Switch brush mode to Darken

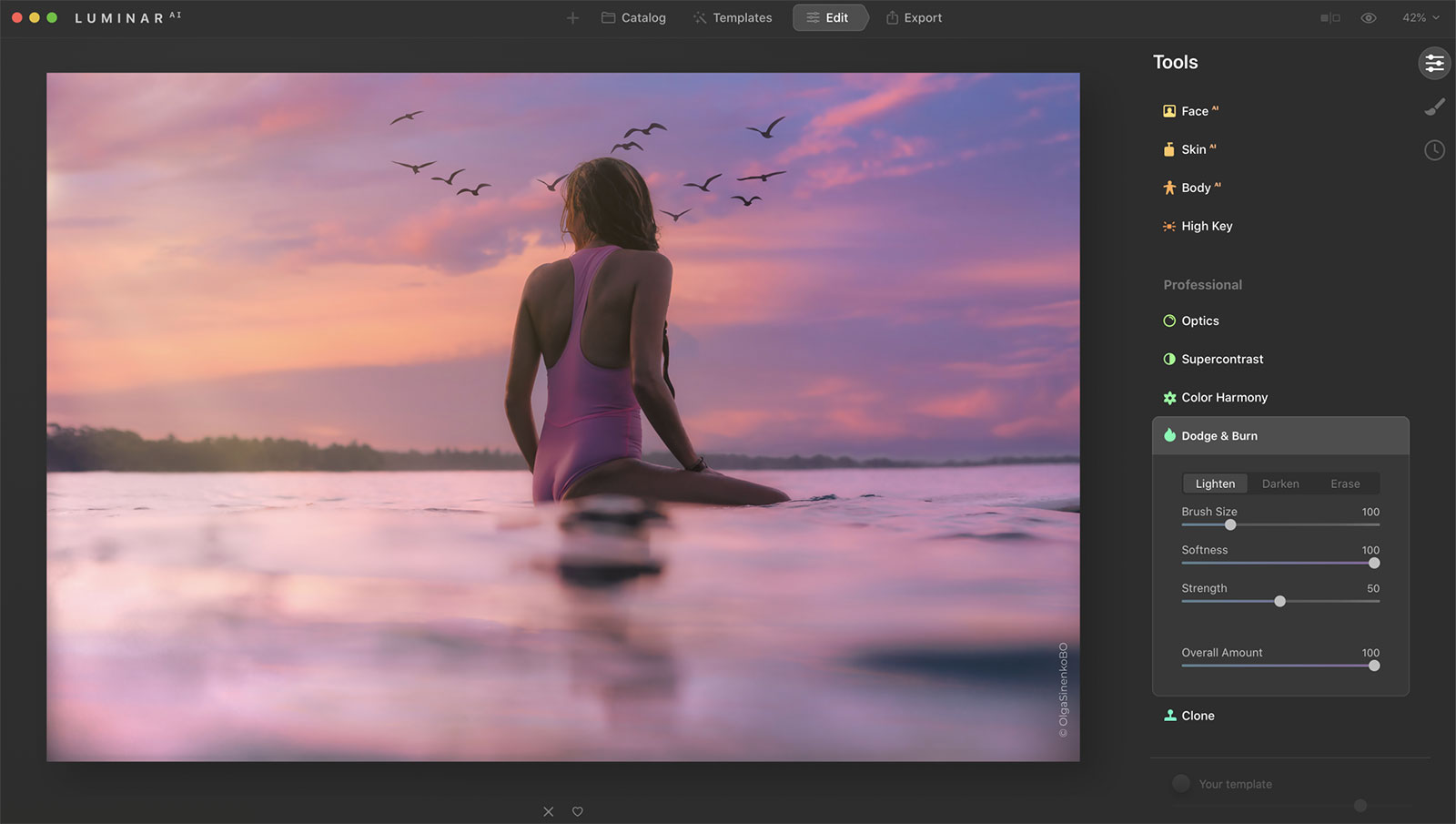point(1279,483)
